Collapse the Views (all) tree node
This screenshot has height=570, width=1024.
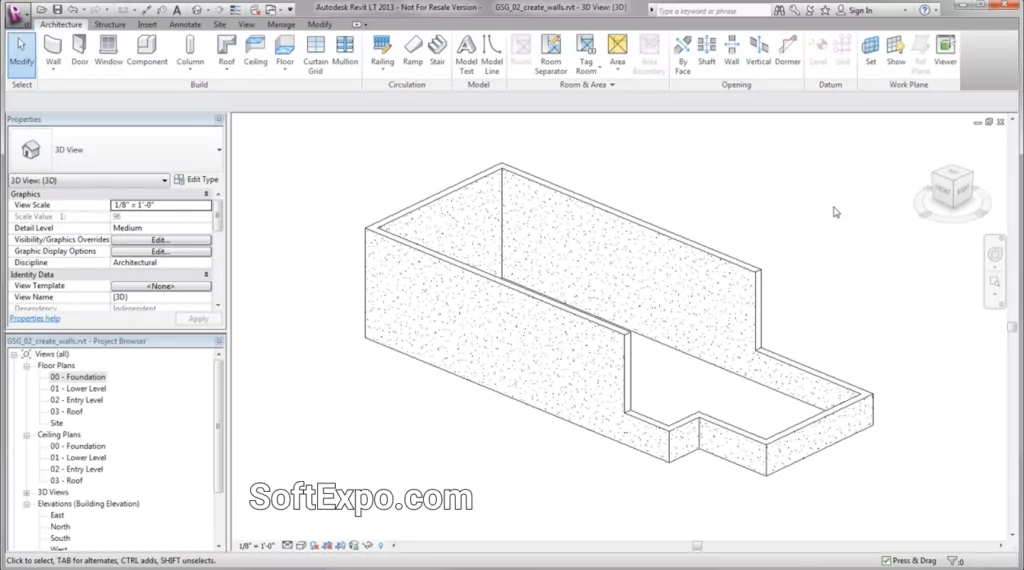tap(14, 355)
